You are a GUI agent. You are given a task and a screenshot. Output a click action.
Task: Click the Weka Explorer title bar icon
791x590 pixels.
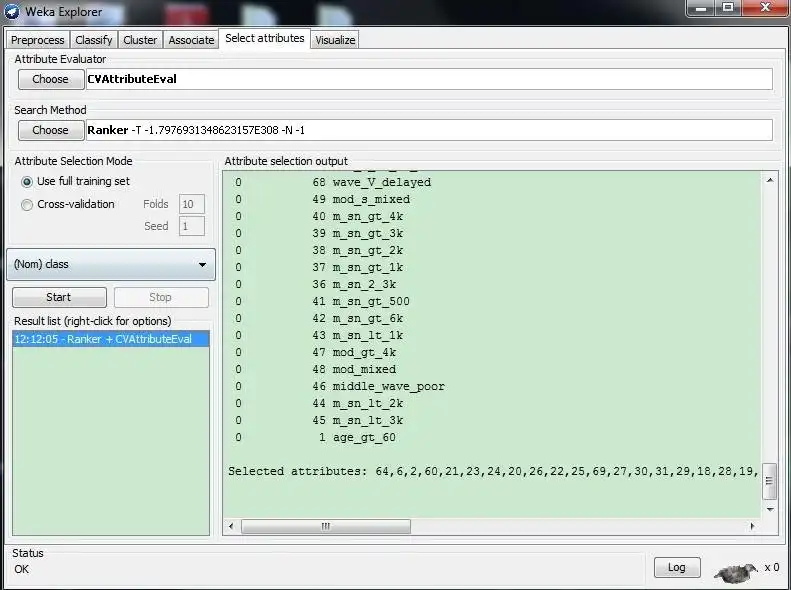12,11
